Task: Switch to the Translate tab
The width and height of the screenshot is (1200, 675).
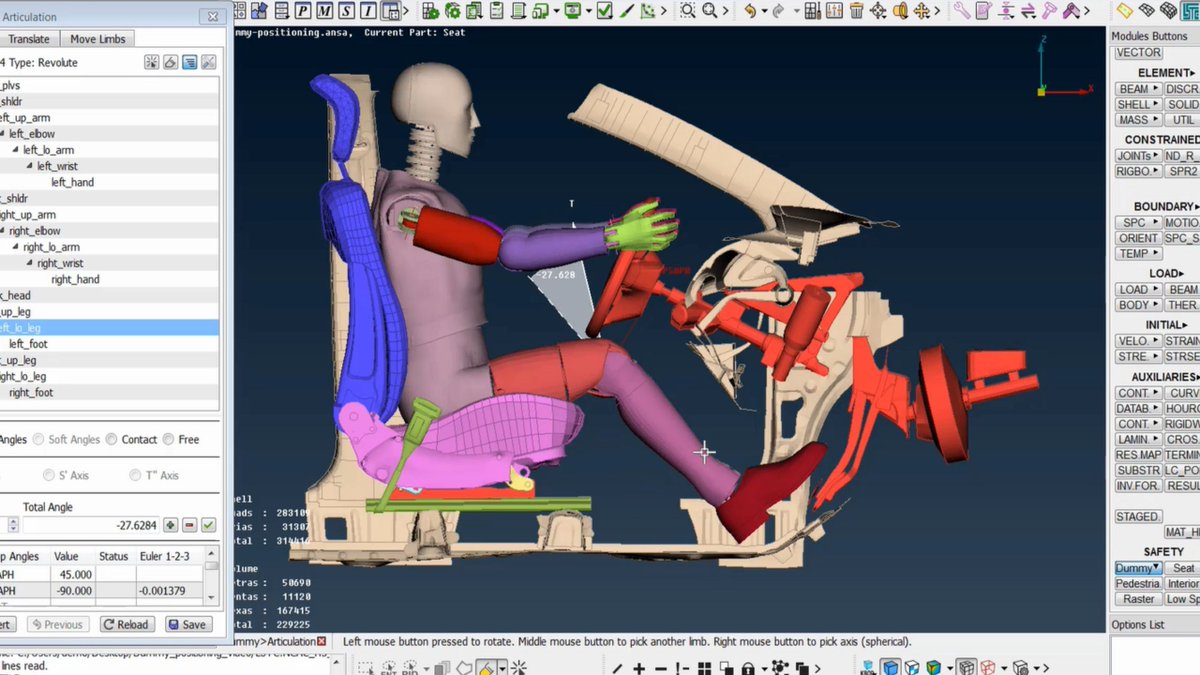Action: (x=29, y=39)
